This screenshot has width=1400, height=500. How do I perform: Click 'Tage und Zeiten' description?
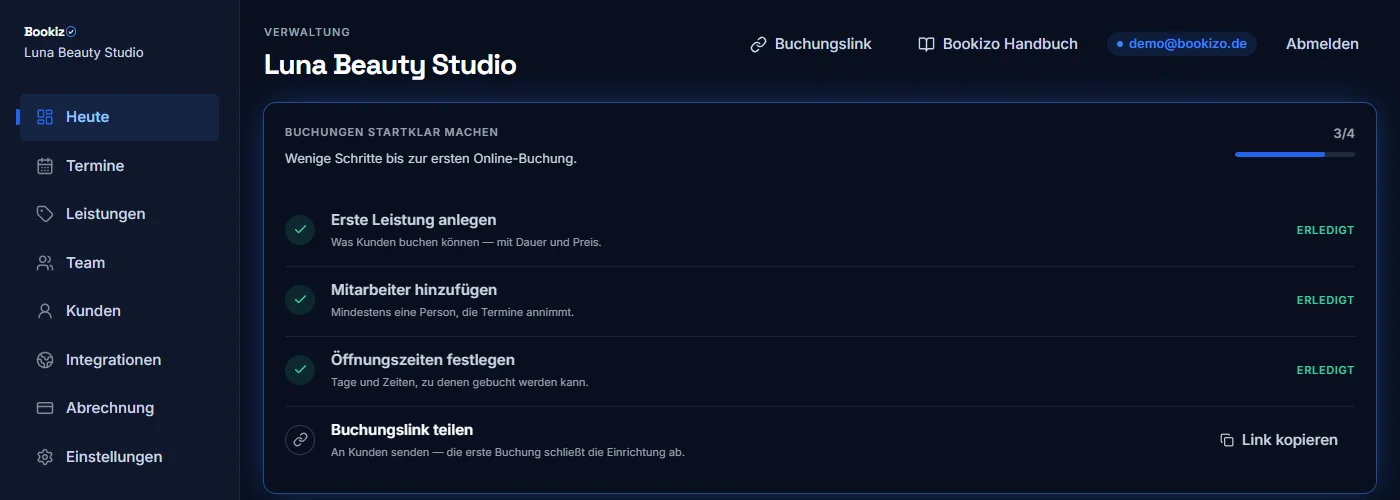459,382
